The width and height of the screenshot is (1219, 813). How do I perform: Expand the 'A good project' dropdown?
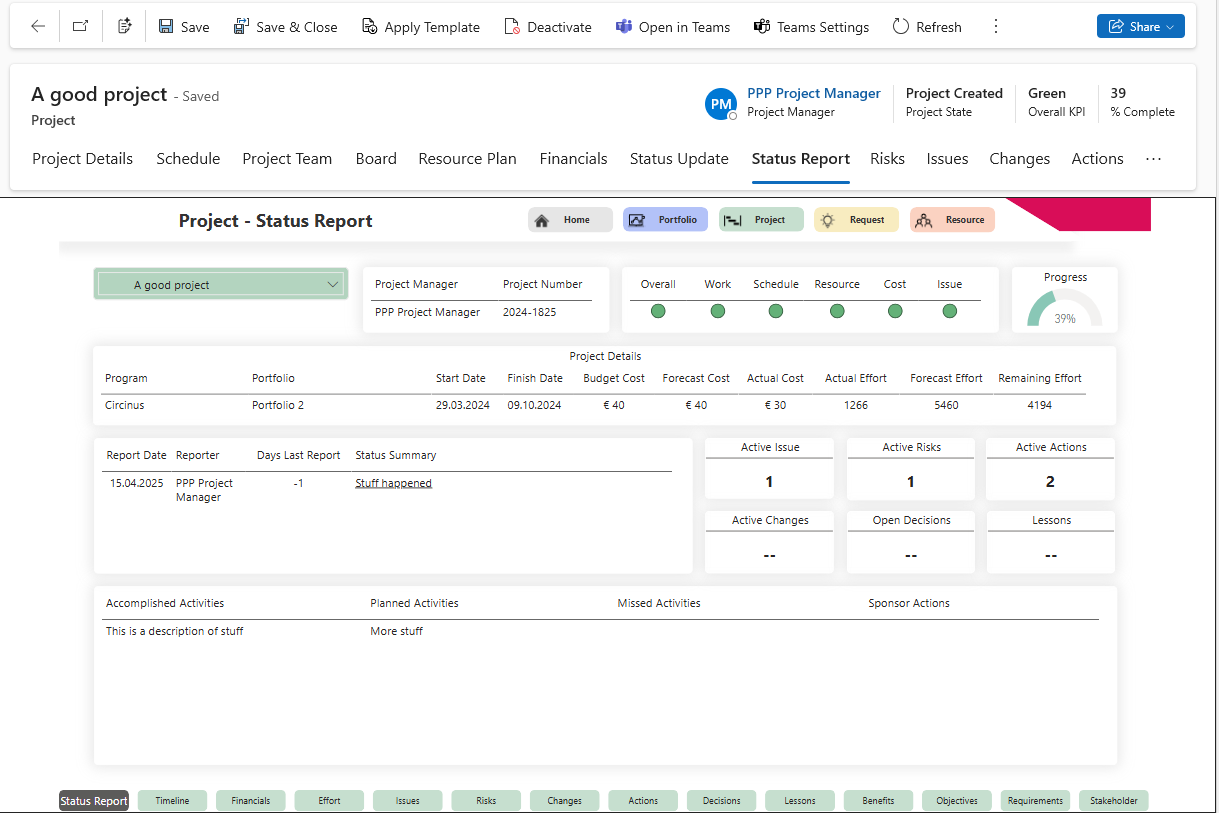click(333, 285)
